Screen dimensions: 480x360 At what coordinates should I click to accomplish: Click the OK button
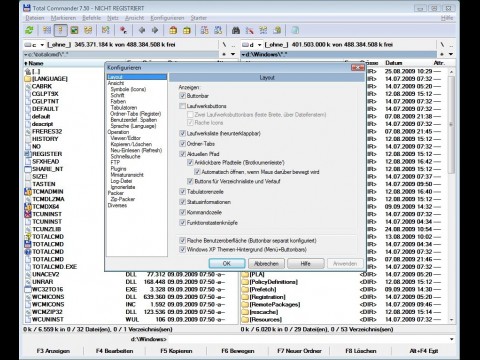[x=227, y=263]
